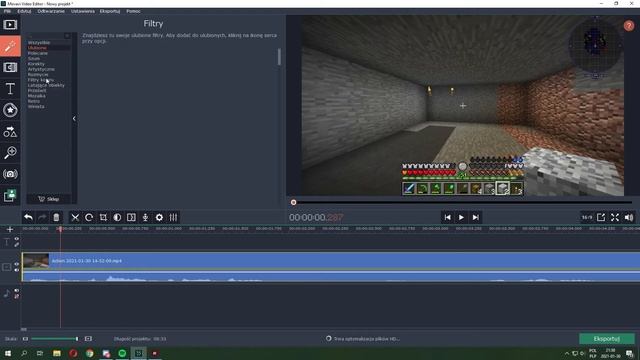Open the Transitions panel icon
This screenshot has height=360, width=640.
(x=10, y=67)
